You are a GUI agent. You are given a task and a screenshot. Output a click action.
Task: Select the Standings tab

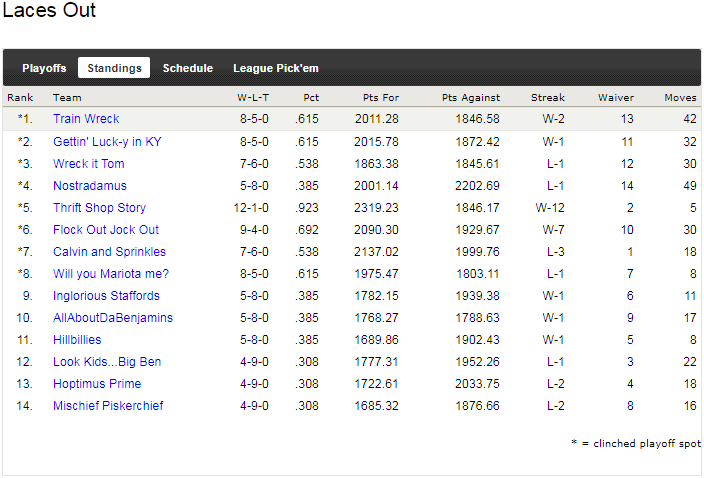click(114, 68)
